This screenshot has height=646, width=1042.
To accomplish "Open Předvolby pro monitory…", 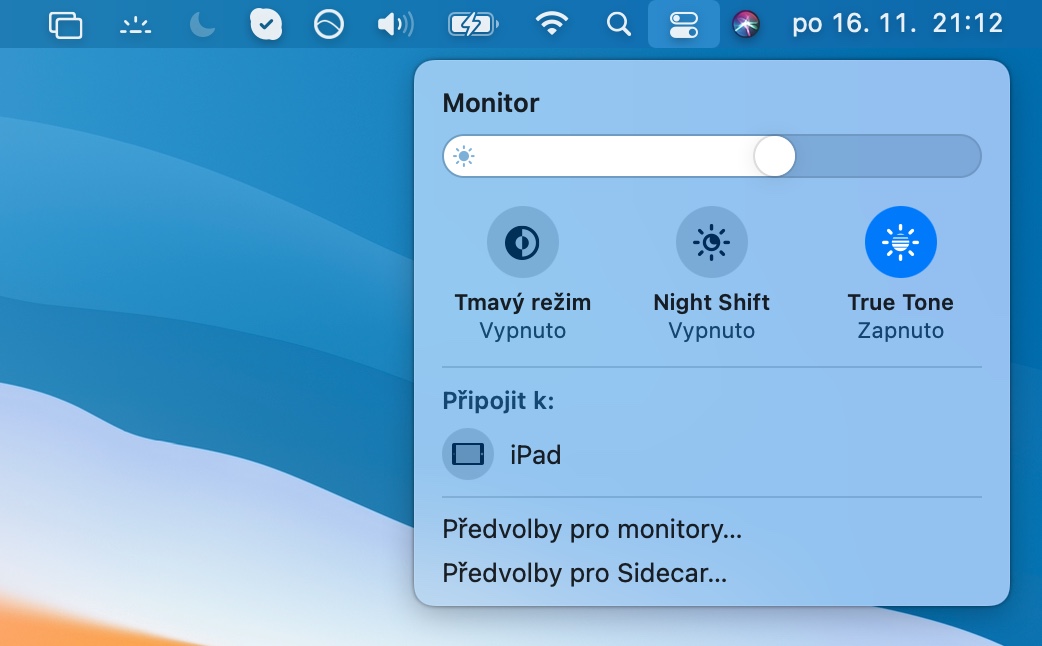I will (592, 529).
